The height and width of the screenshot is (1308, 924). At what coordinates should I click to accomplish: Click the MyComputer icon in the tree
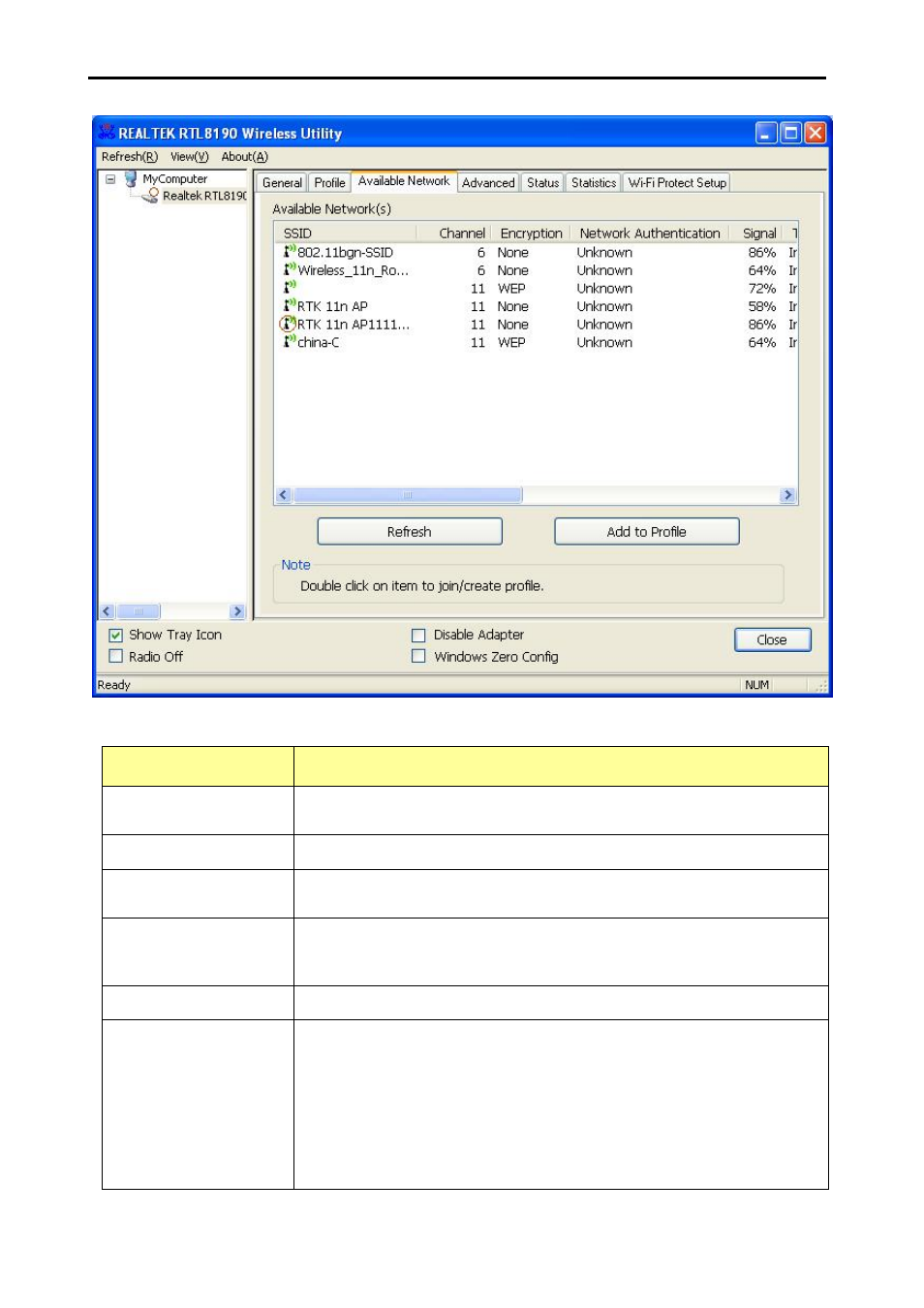[x=131, y=179]
